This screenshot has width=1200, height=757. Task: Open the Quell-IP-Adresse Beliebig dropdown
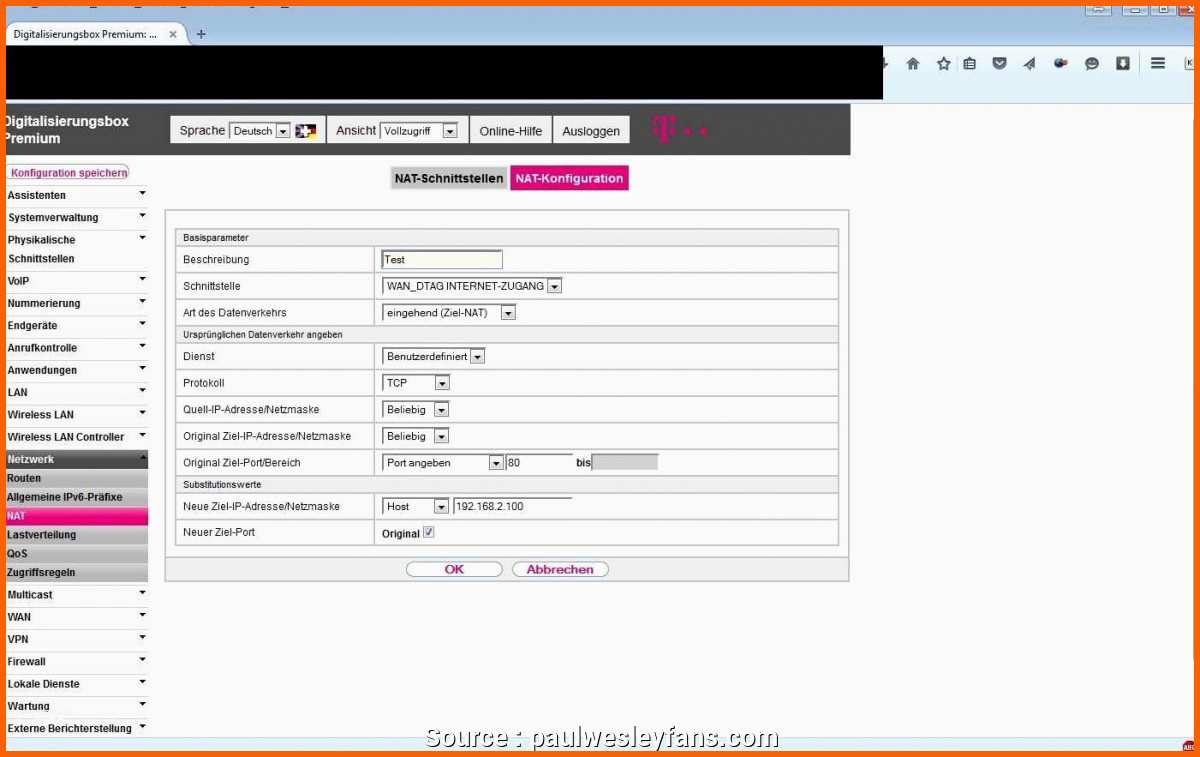(416, 410)
